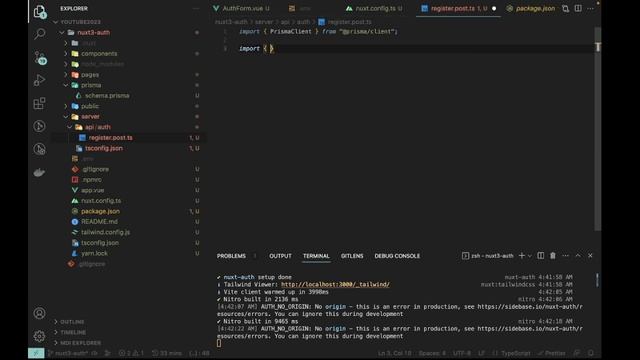Open the PROBLEMS panel tab
The image size is (640, 360).
coord(231,256)
